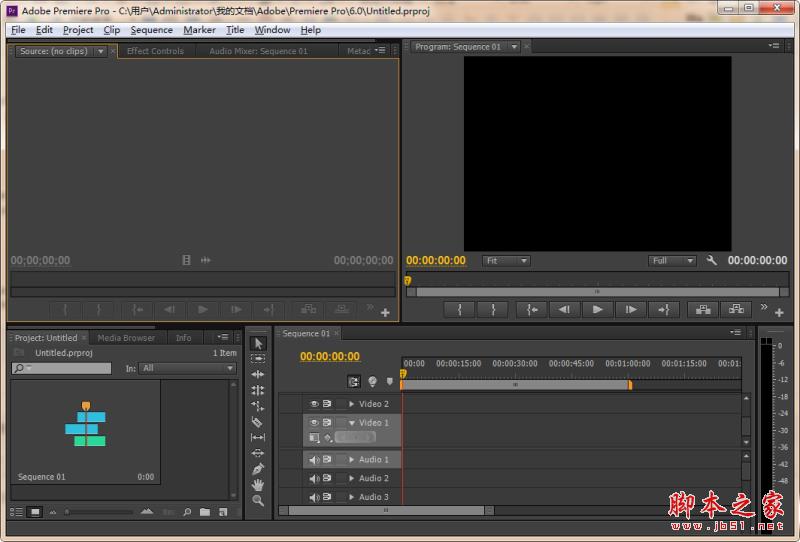Open the File menu

click(x=18, y=30)
